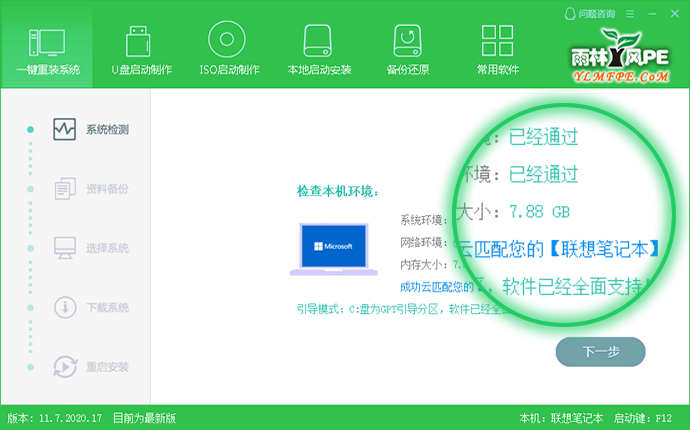
Task: Click the 资料备份 documents icon
Action: (x=65, y=188)
